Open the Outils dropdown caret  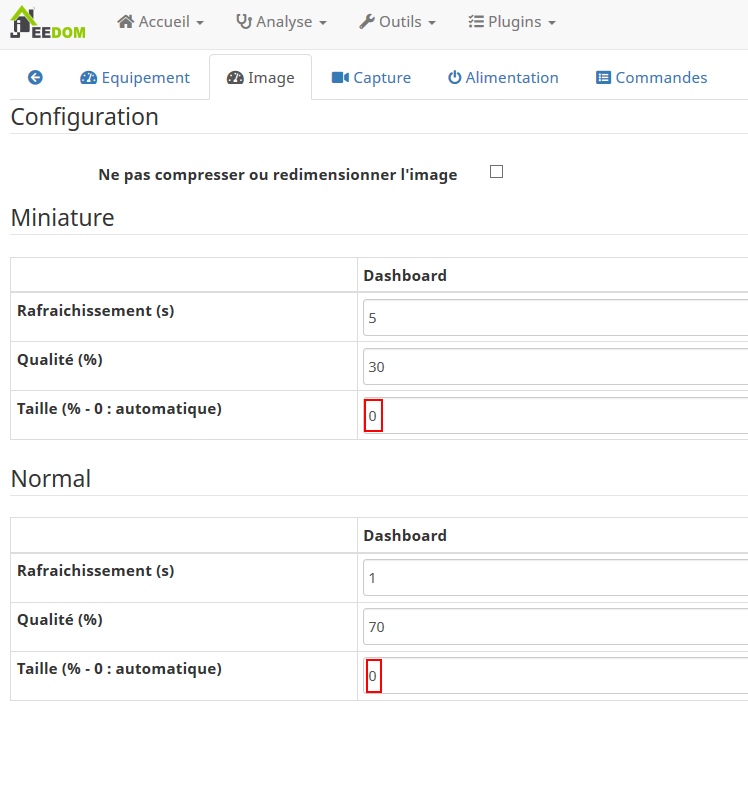(x=431, y=23)
